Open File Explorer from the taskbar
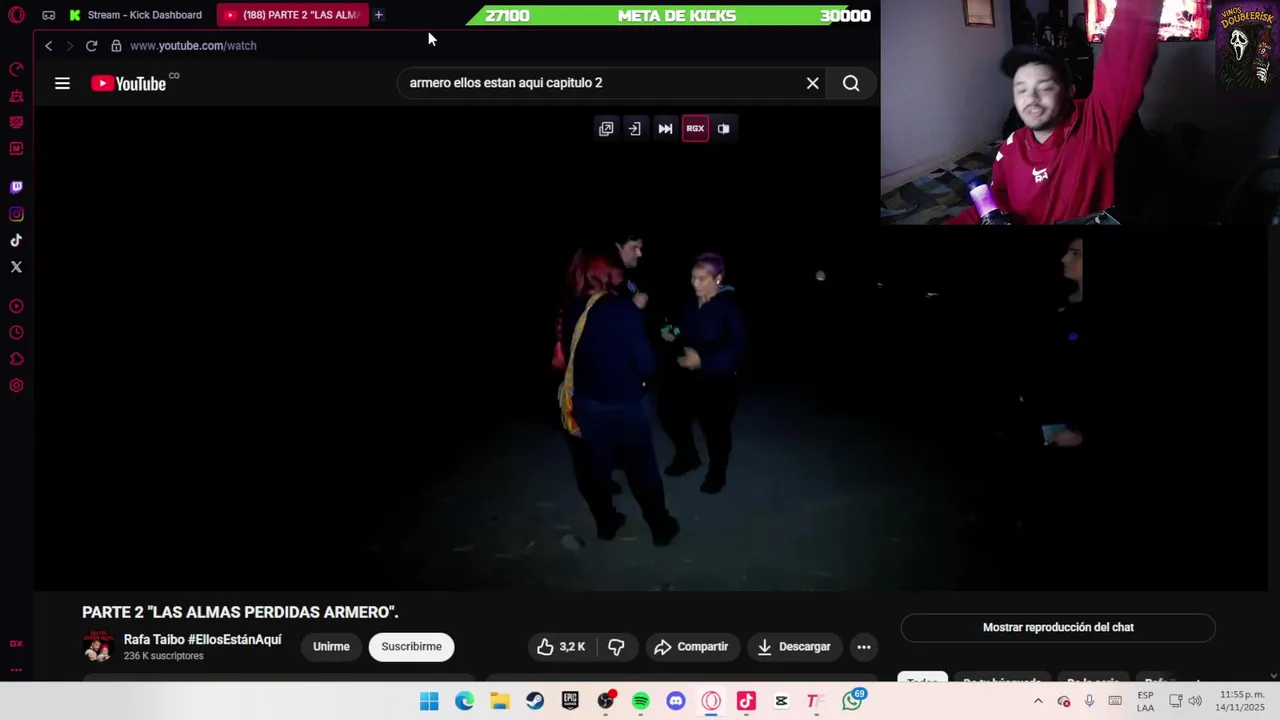This screenshot has width=1280, height=720. tap(500, 702)
